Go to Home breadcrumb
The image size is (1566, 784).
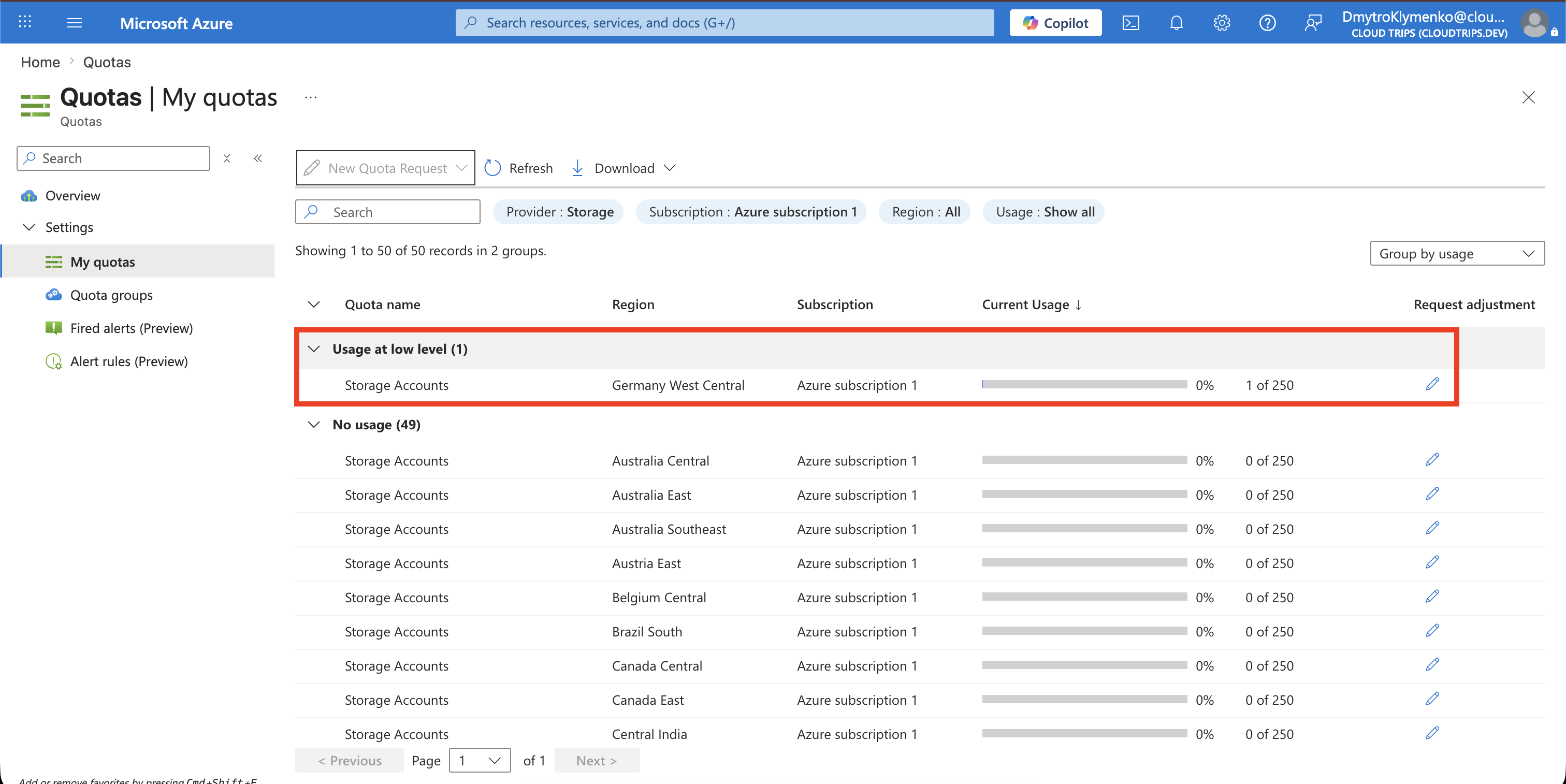click(x=40, y=62)
